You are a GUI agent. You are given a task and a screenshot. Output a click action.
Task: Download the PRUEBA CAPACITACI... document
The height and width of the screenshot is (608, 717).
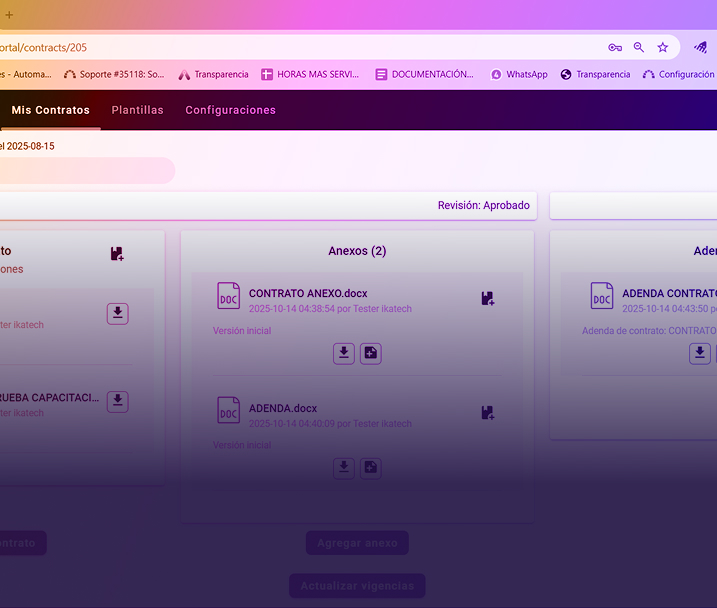(x=118, y=401)
